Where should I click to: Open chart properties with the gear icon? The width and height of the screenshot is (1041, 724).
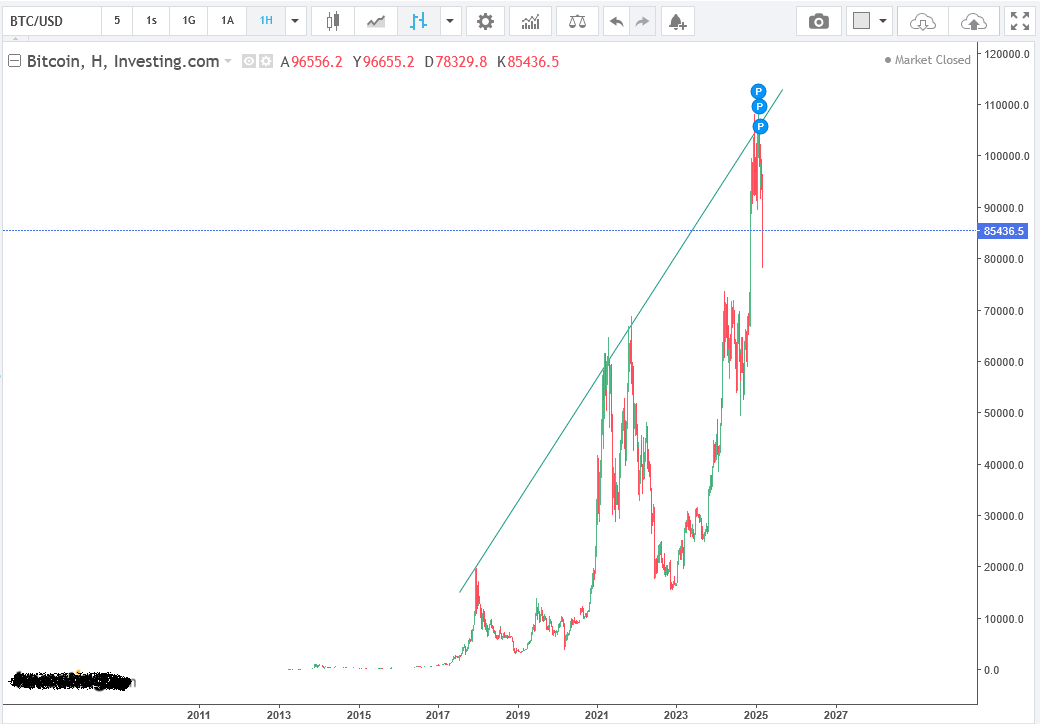click(x=485, y=21)
